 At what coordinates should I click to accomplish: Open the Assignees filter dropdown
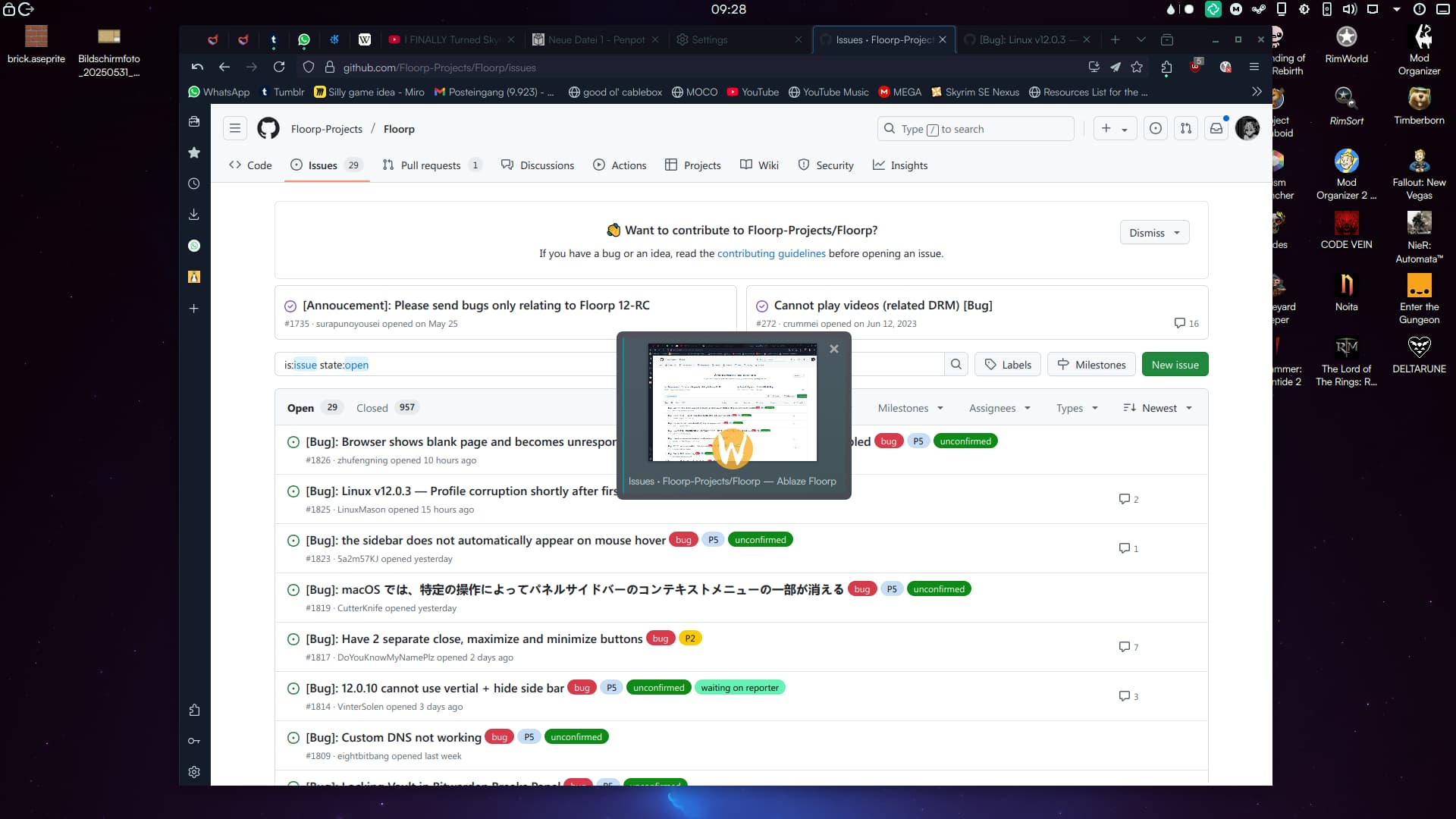coord(999,408)
